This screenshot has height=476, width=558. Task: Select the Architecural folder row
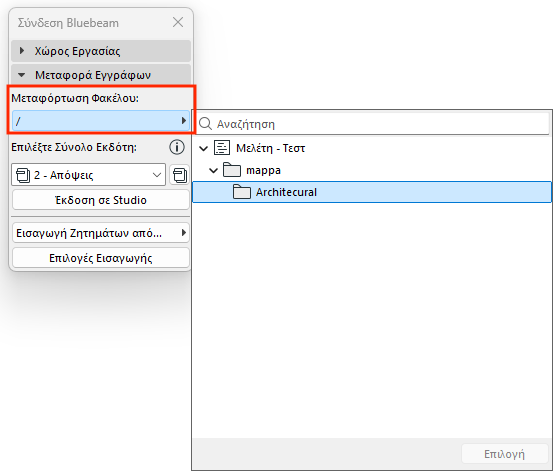point(372,192)
